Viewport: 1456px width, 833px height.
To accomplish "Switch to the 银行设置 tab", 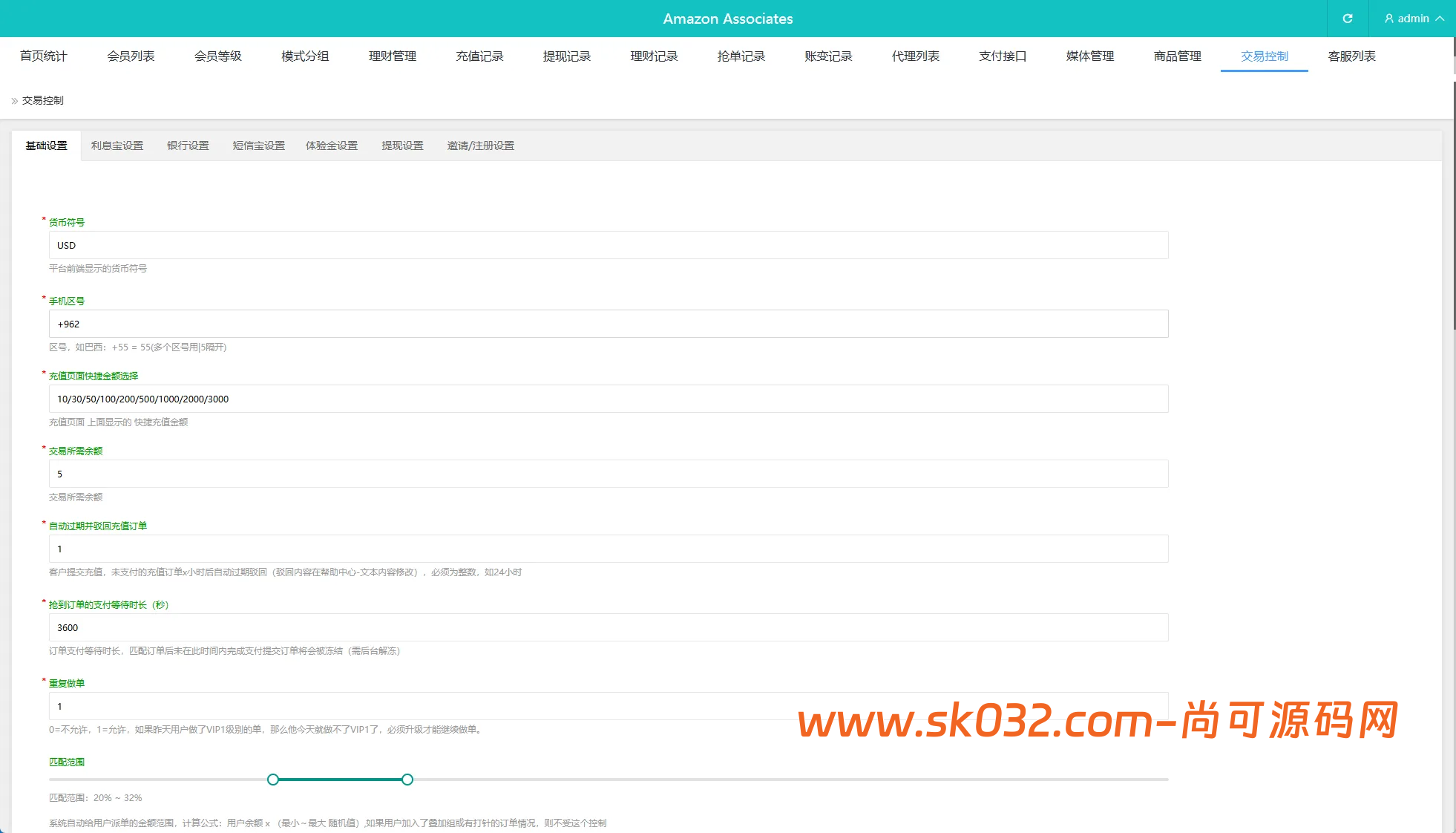I will 188,146.
